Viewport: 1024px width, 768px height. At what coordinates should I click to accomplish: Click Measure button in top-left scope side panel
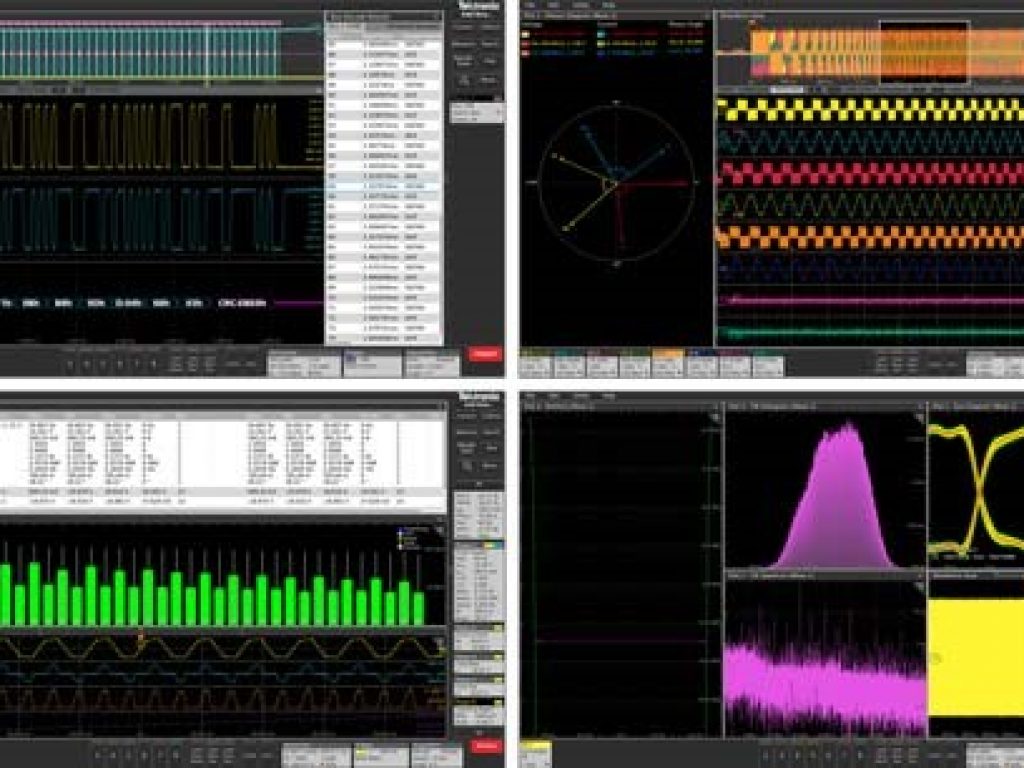tap(463, 44)
